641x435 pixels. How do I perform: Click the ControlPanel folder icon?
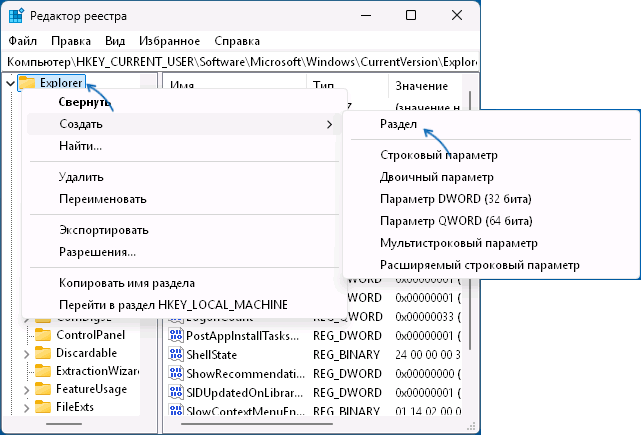43,335
